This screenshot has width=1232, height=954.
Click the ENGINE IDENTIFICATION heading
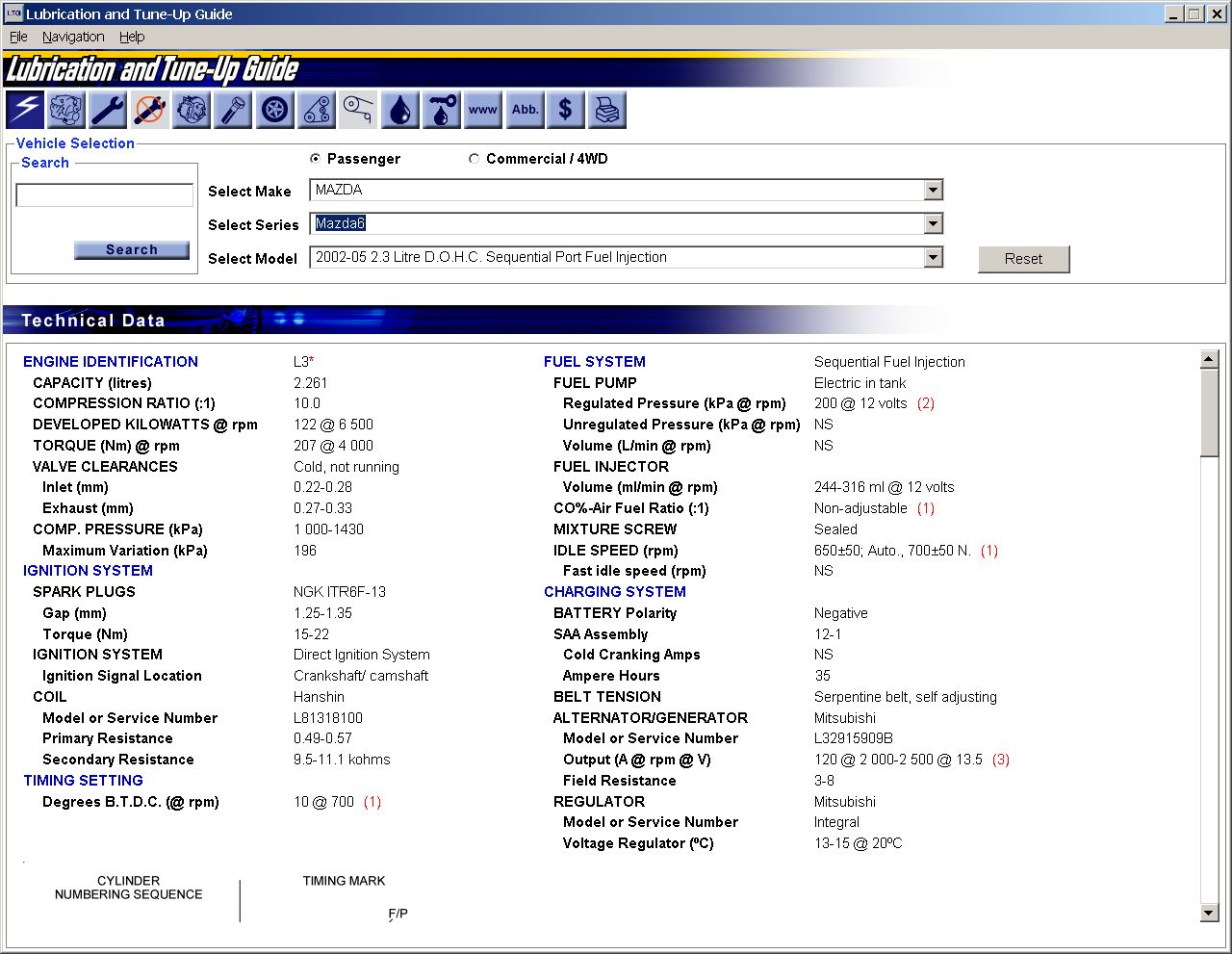(111, 362)
